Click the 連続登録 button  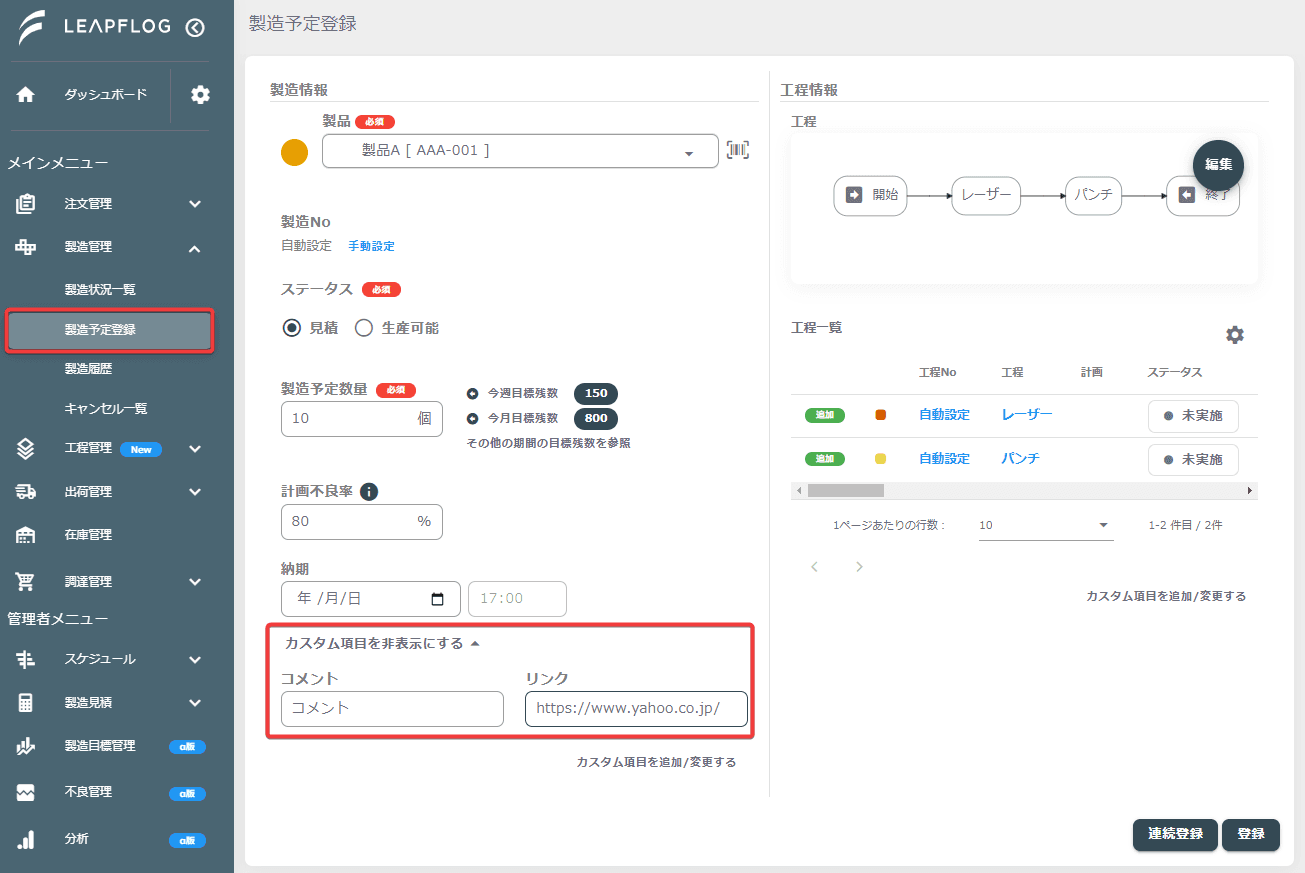(x=1175, y=834)
